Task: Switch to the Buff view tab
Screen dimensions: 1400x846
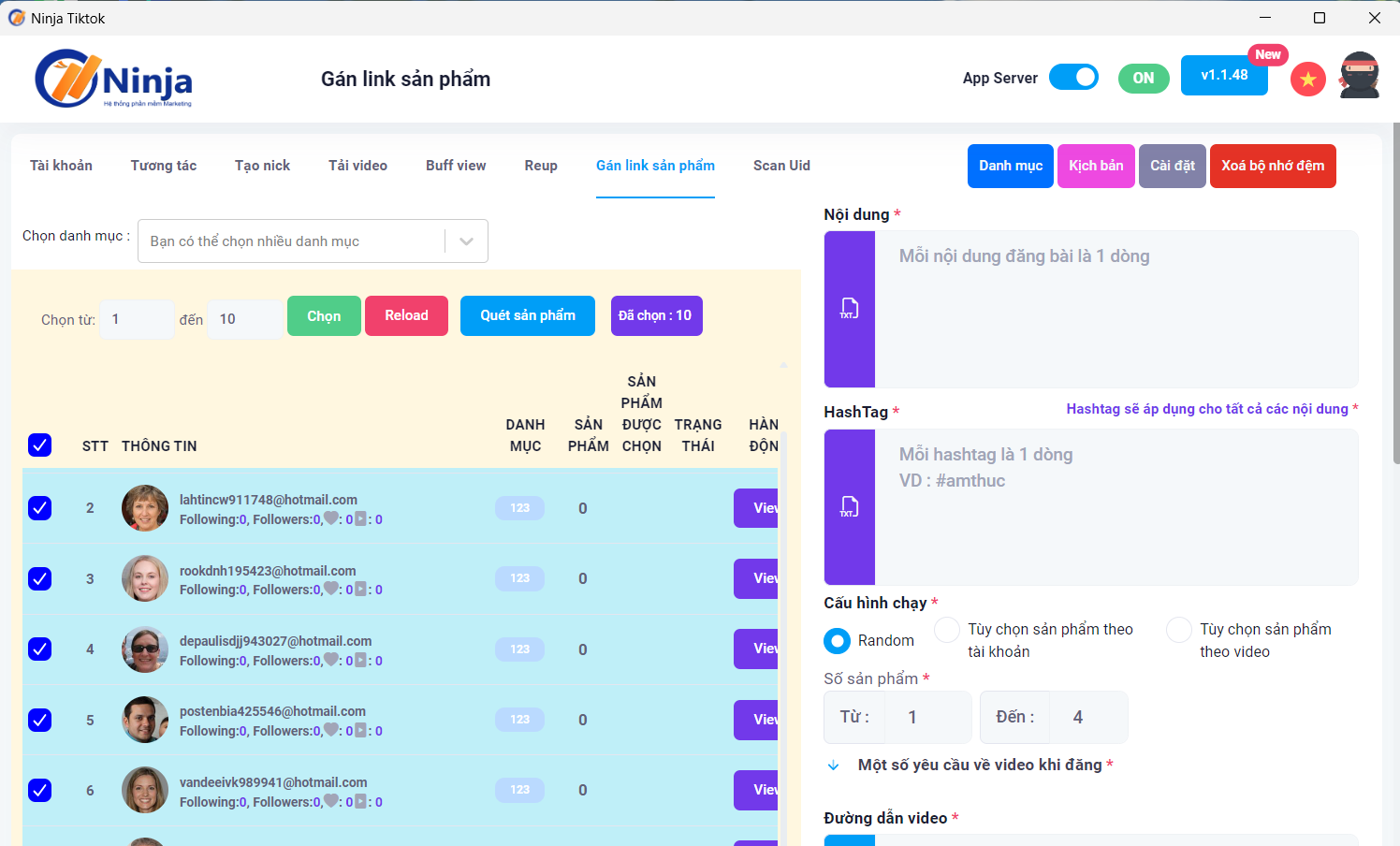Action: click(x=456, y=166)
